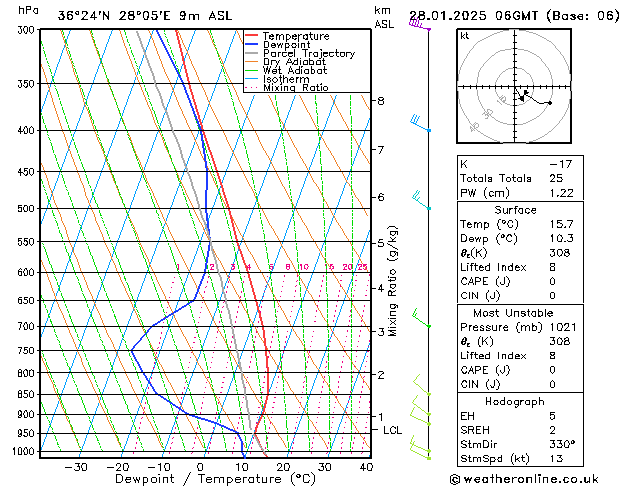Screen dimensions: 629x486
Task: Click the LCL level label
Action: tap(392, 430)
